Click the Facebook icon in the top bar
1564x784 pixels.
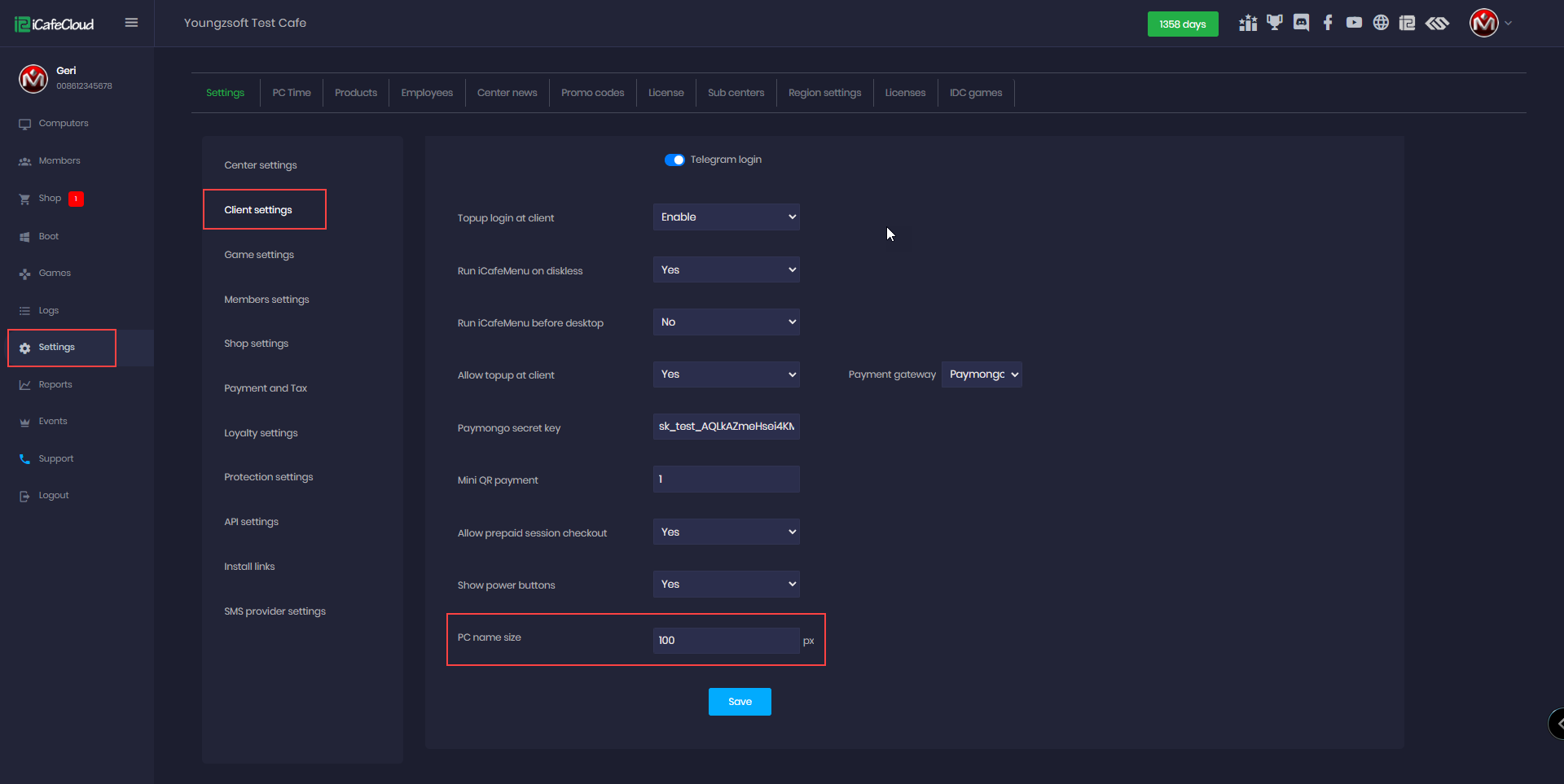1328,23
